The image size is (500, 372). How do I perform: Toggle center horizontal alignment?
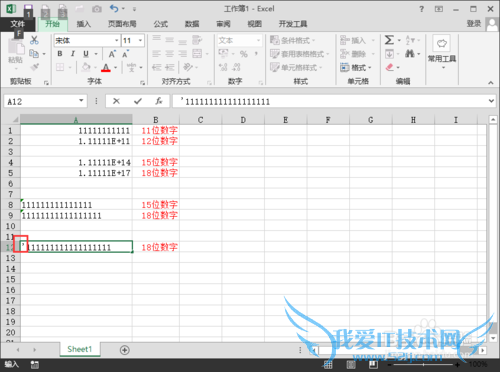[x=170, y=54]
